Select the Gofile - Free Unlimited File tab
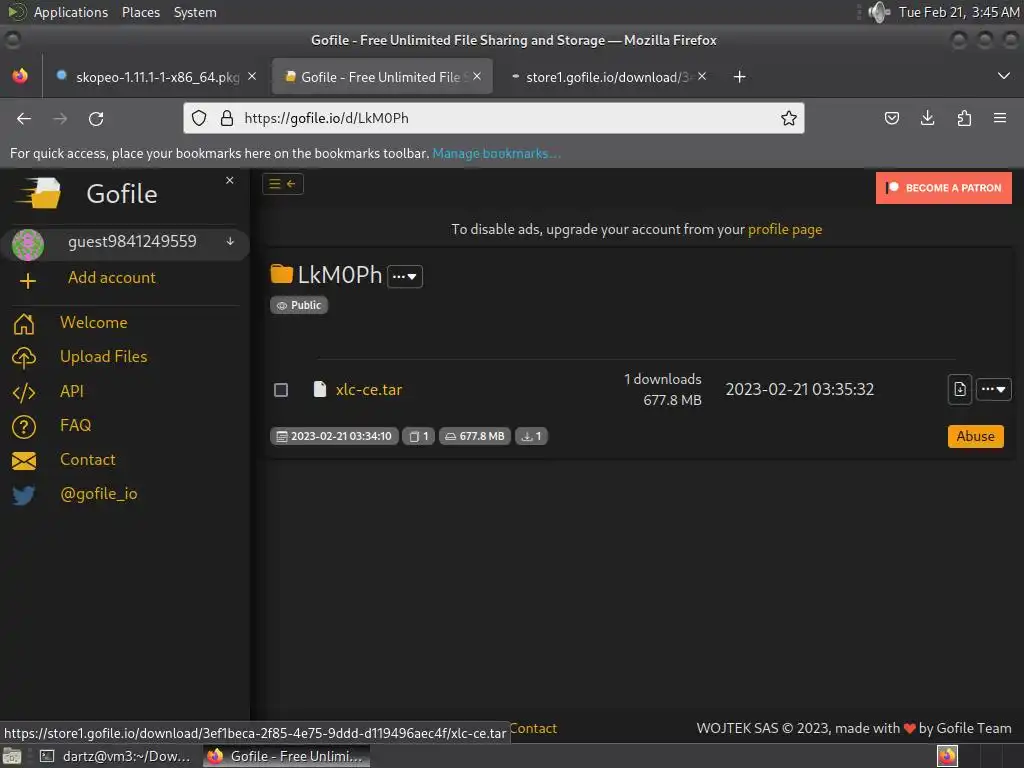 [x=381, y=77]
